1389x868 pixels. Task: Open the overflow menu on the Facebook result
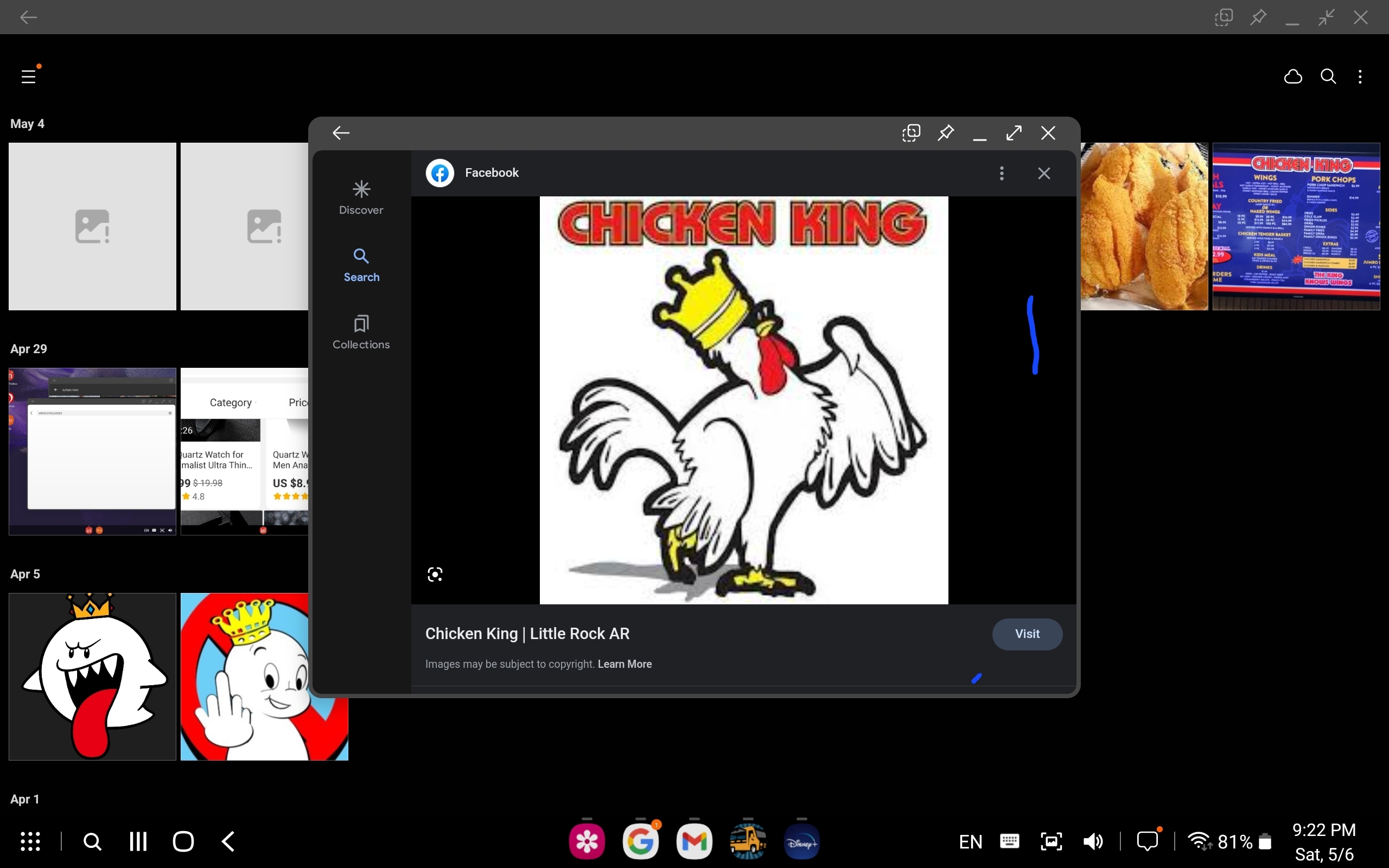(x=1001, y=173)
